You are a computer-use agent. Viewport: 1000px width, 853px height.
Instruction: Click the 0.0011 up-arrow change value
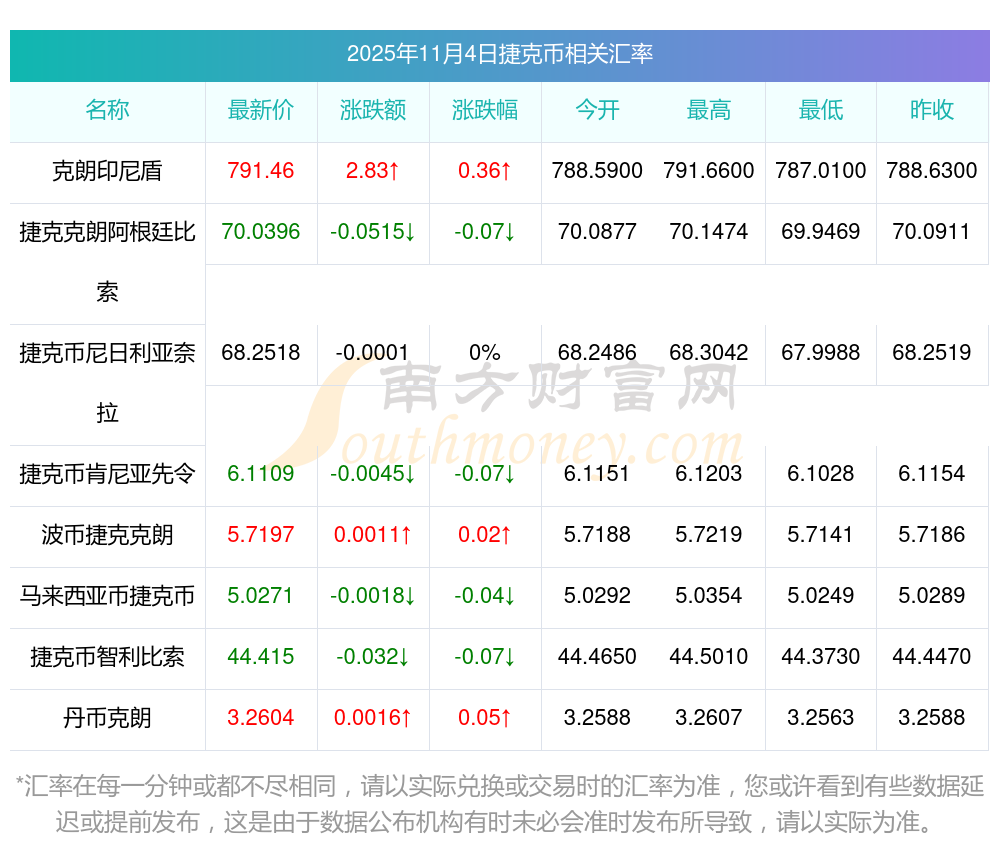tap(373, 535)
